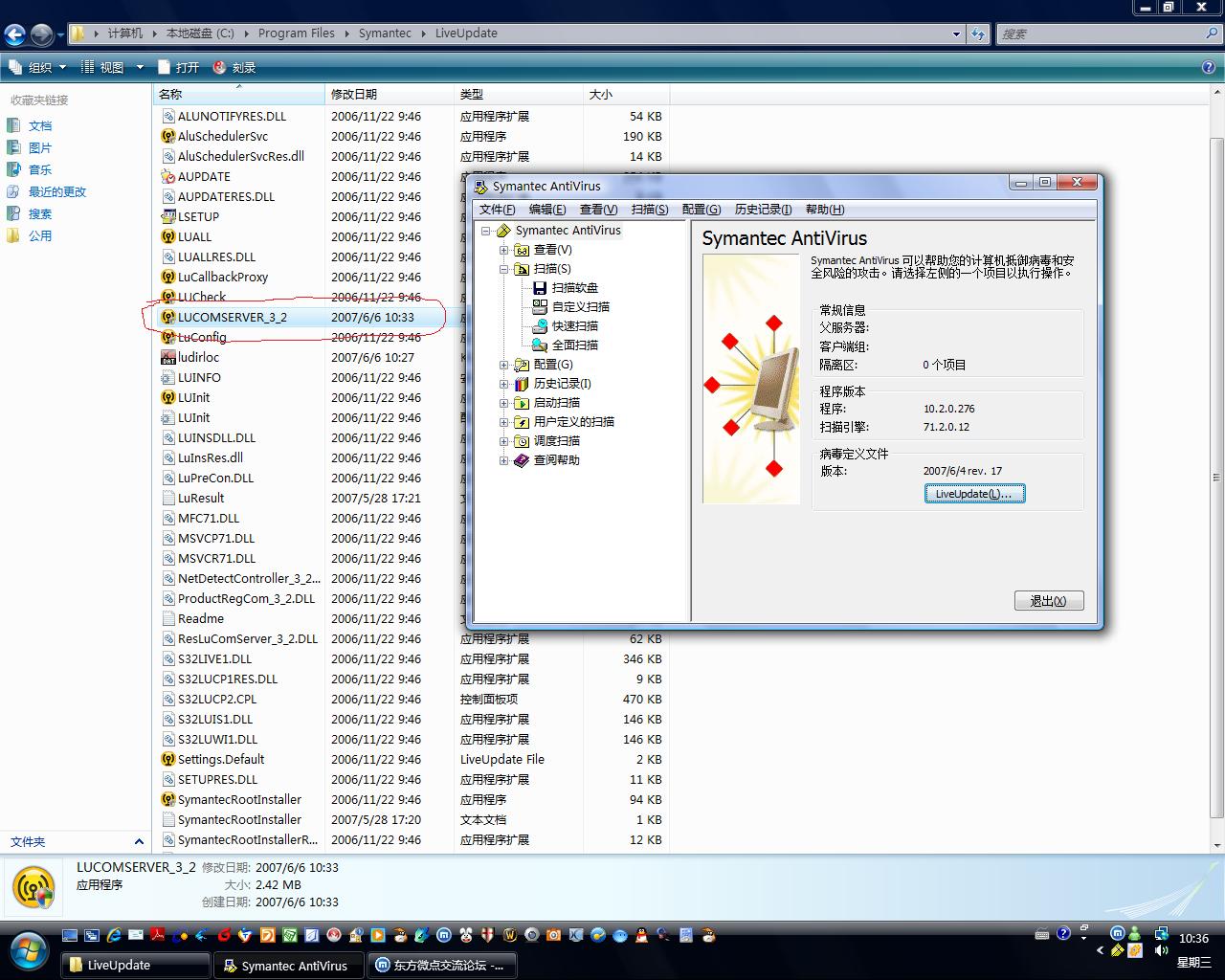This screenshot has width=1225, height=980.
Task: Click the 打开 toolbar button
Action: pyautogui.click(x=179, y=67)
